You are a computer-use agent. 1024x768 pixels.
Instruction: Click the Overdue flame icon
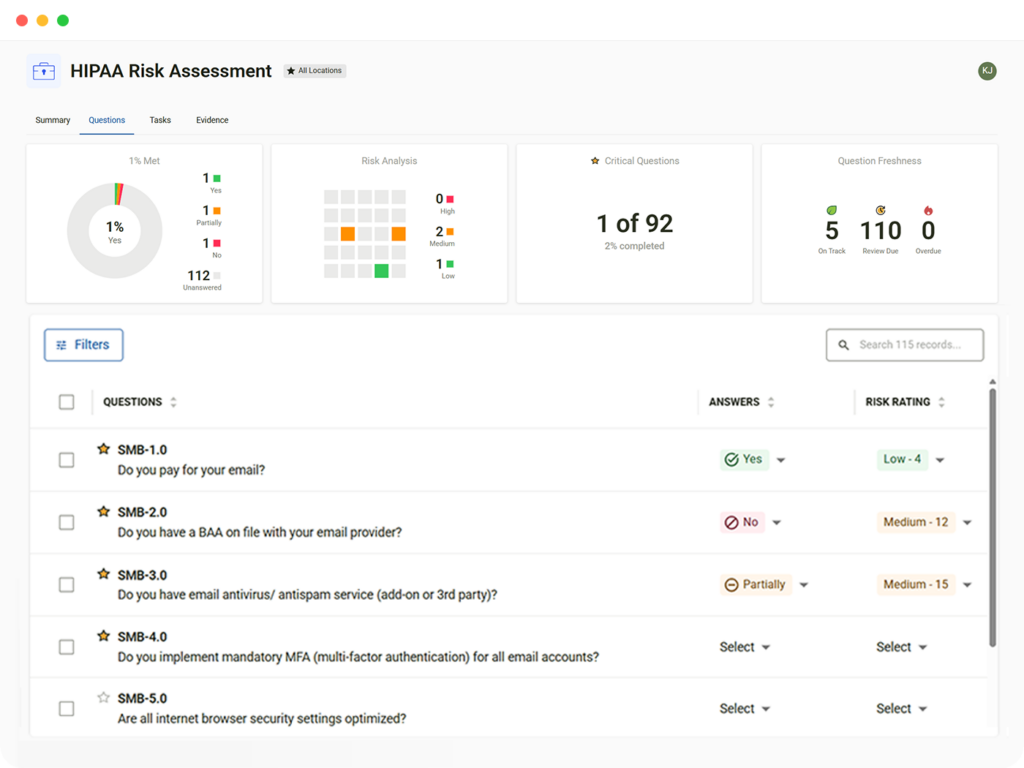[928, 210]
